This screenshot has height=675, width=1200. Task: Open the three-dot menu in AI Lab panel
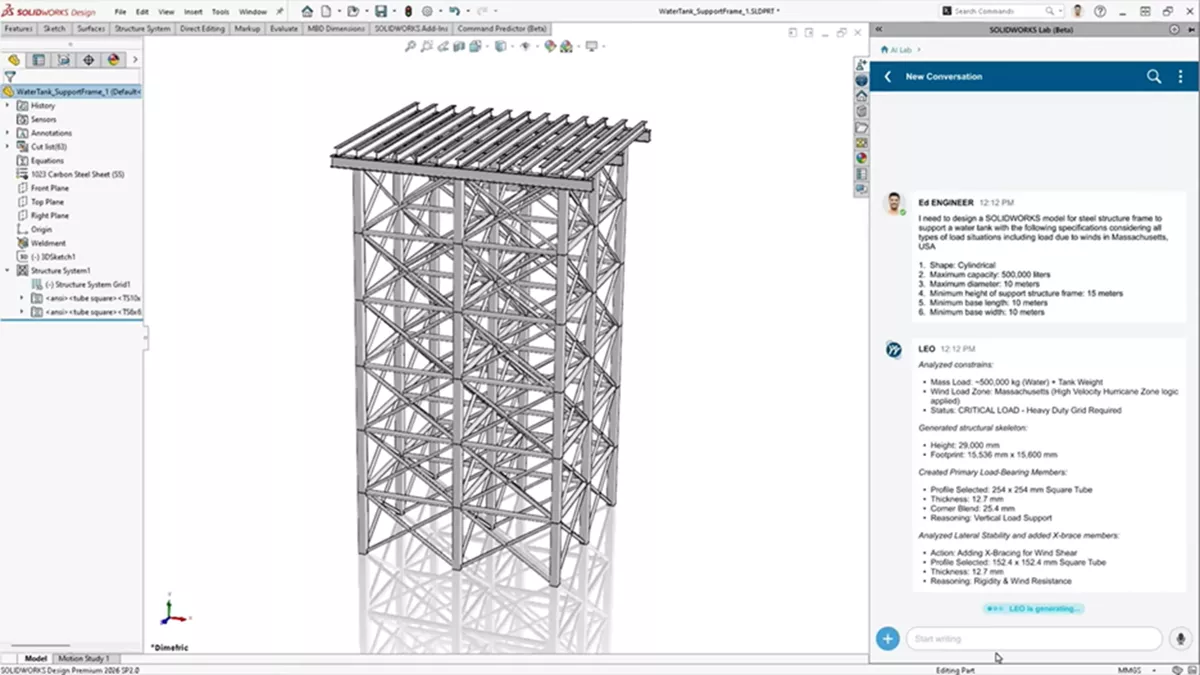click(1180, 76)
